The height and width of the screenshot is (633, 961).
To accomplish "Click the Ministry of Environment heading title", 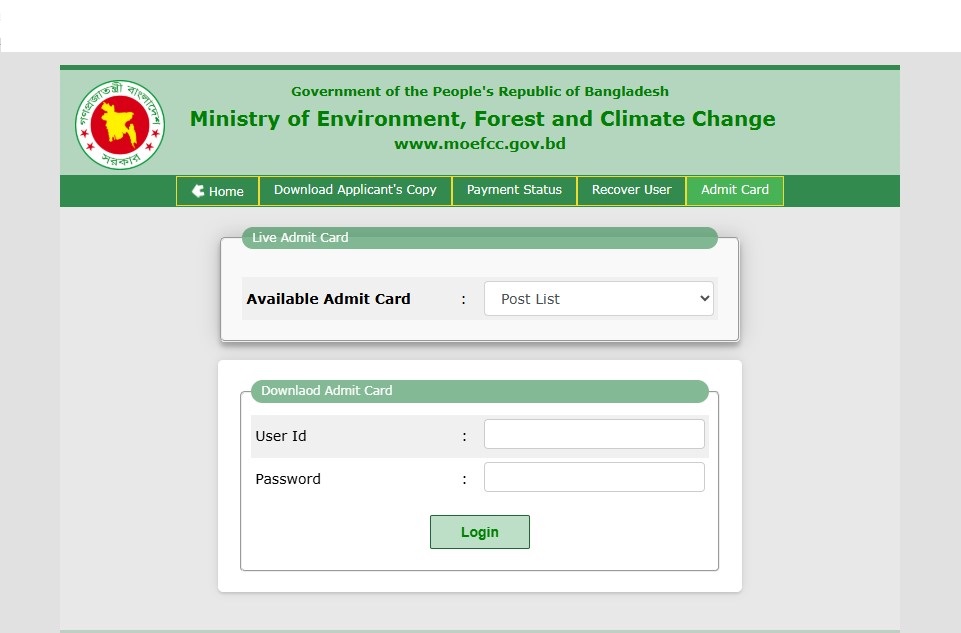I will click(x=482, y=119).
